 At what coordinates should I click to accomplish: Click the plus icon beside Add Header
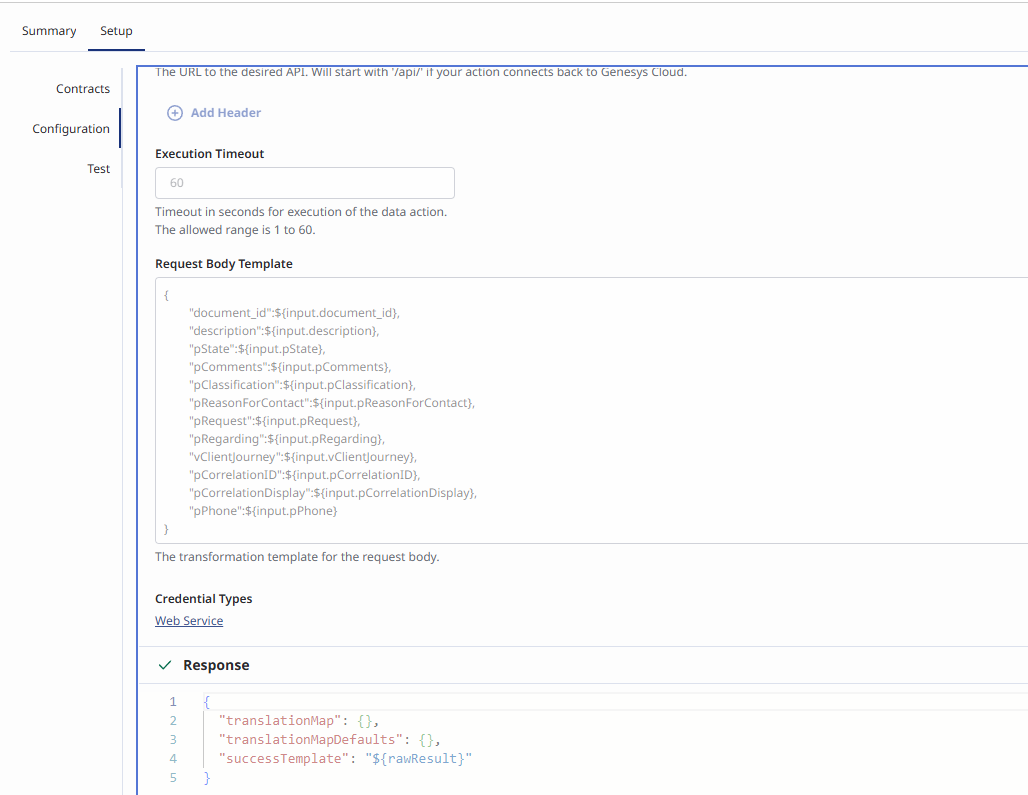(x=175, y=113)
